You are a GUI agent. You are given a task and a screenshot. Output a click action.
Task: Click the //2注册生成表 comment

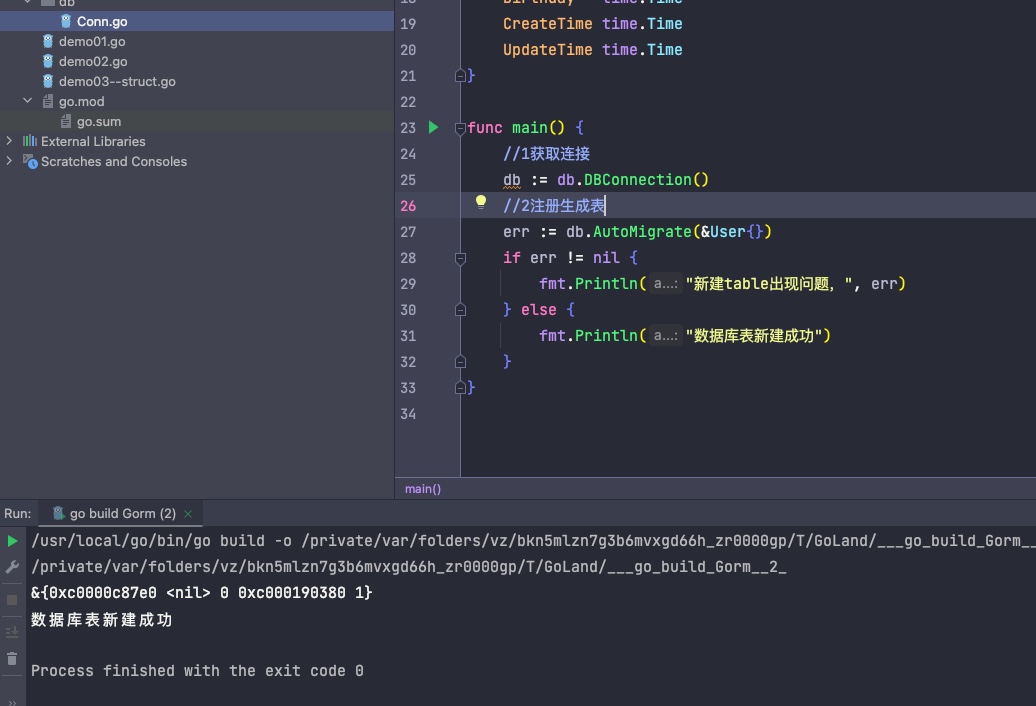click(554, 206)
